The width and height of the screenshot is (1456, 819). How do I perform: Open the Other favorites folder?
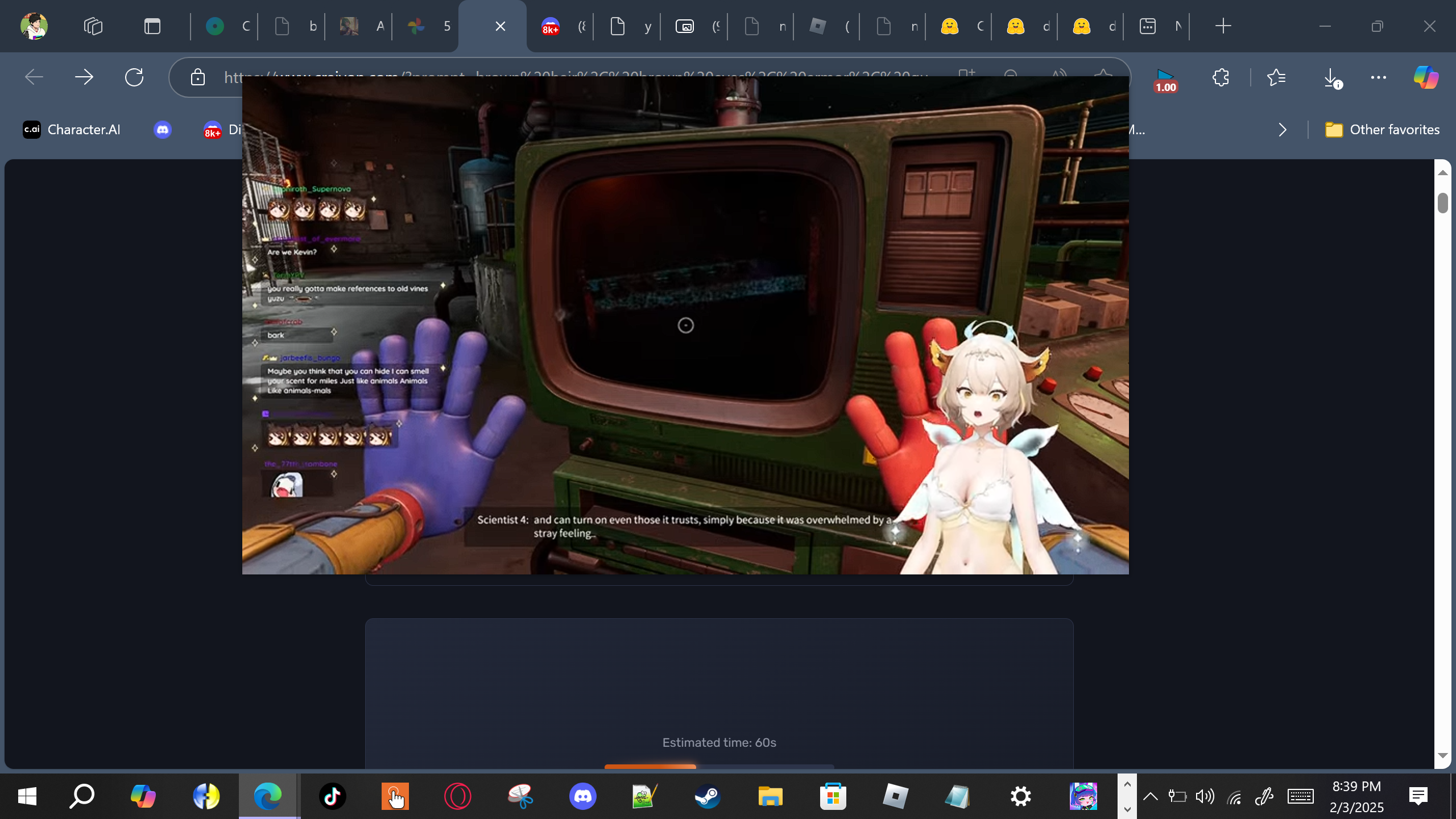point(1382,130)
